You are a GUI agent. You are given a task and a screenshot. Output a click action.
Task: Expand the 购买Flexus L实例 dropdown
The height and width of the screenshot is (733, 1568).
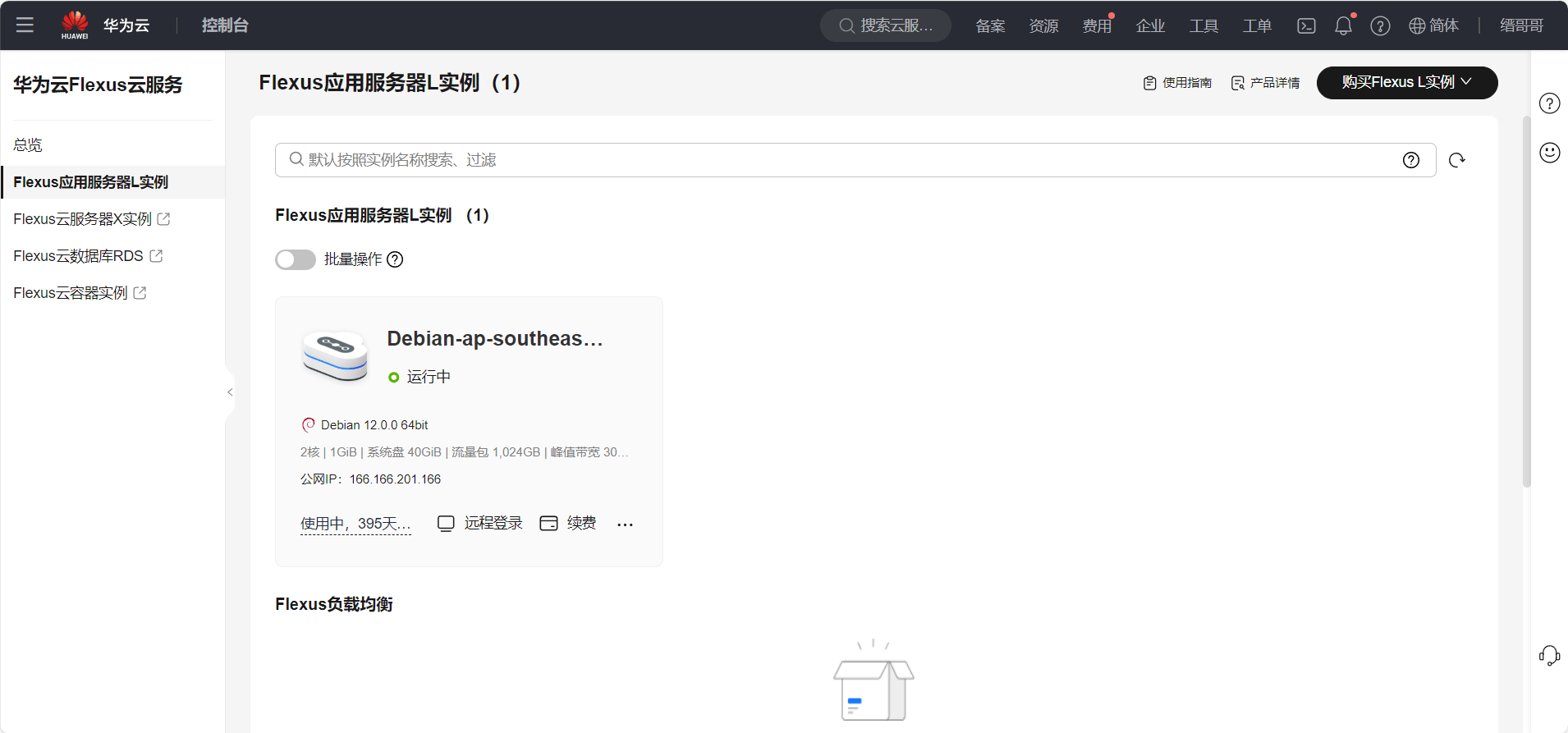click(1407, 83)
